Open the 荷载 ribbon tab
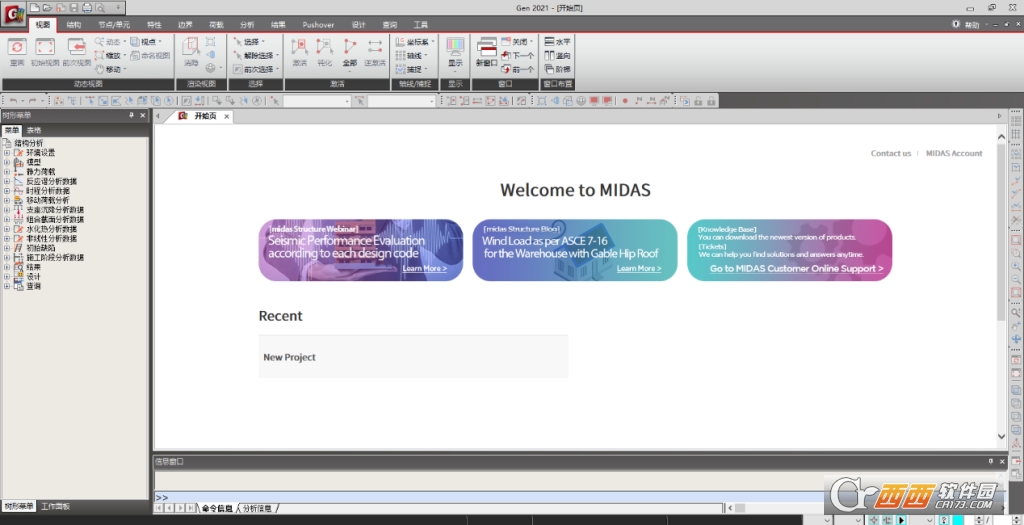The width and height of the screenshot is (1024, 525). point(216,25)
